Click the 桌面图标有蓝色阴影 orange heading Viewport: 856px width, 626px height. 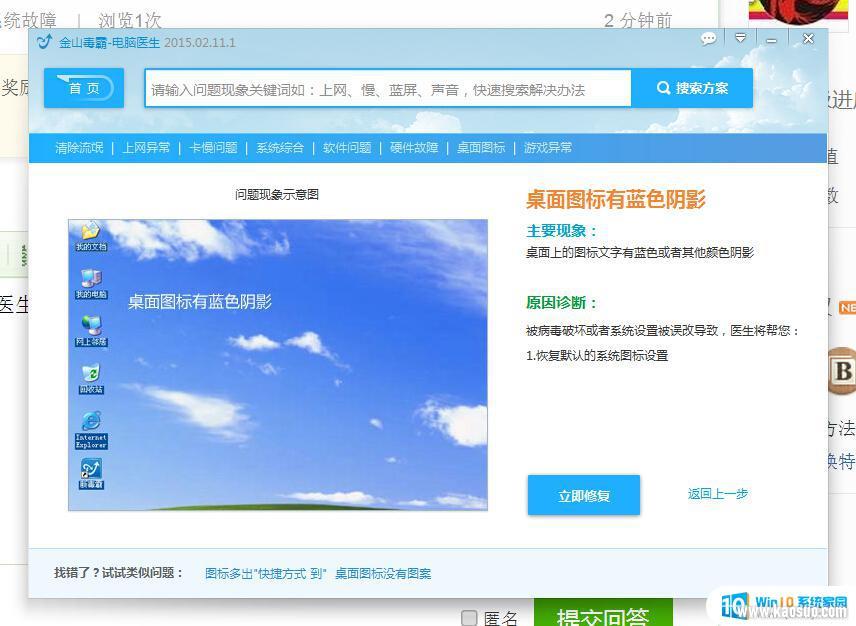[x=616, y=199]
